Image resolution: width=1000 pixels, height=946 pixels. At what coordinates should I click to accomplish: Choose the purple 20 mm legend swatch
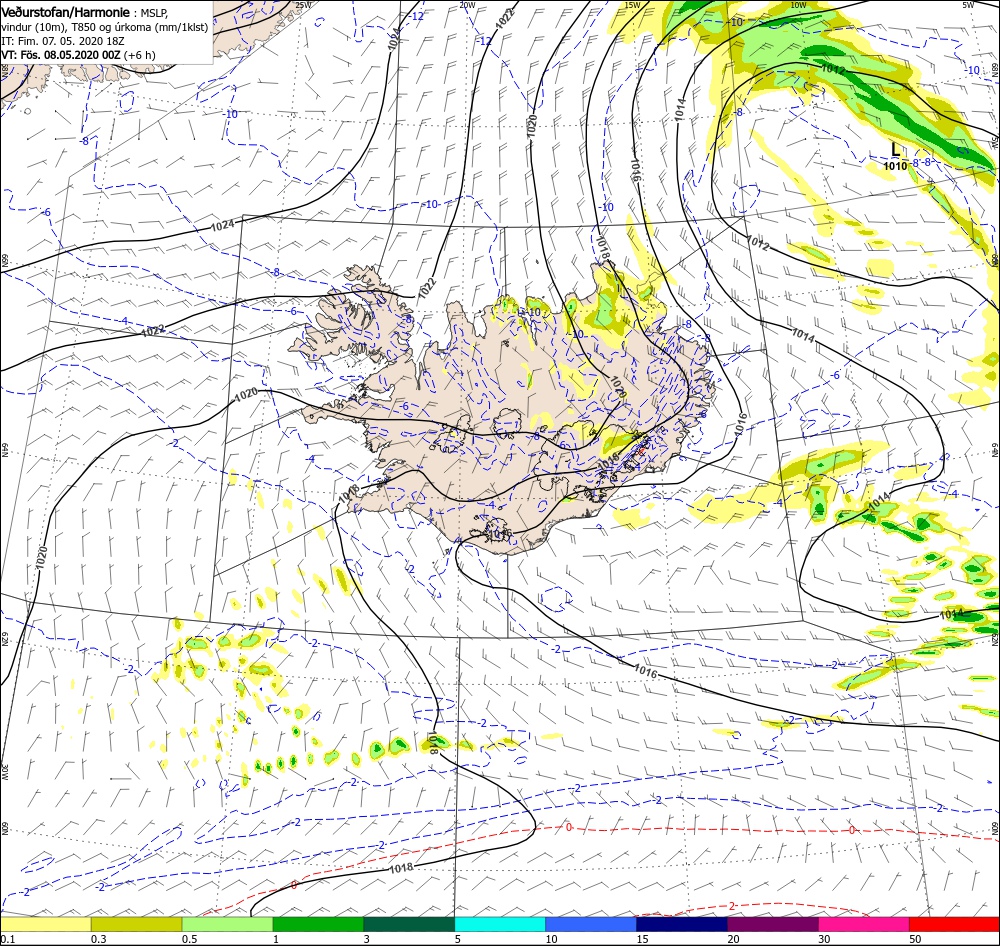[772, 924]
